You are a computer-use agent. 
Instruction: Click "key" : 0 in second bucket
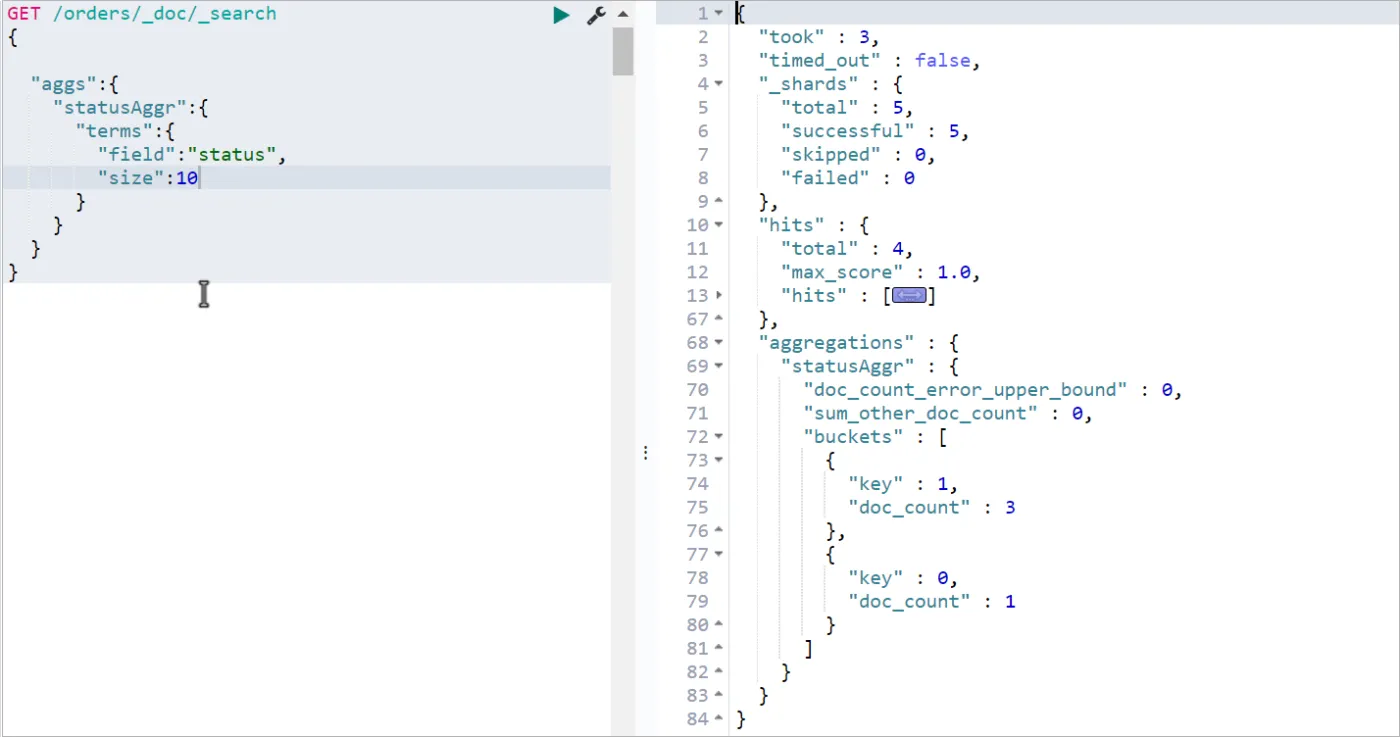click(902, 578)
